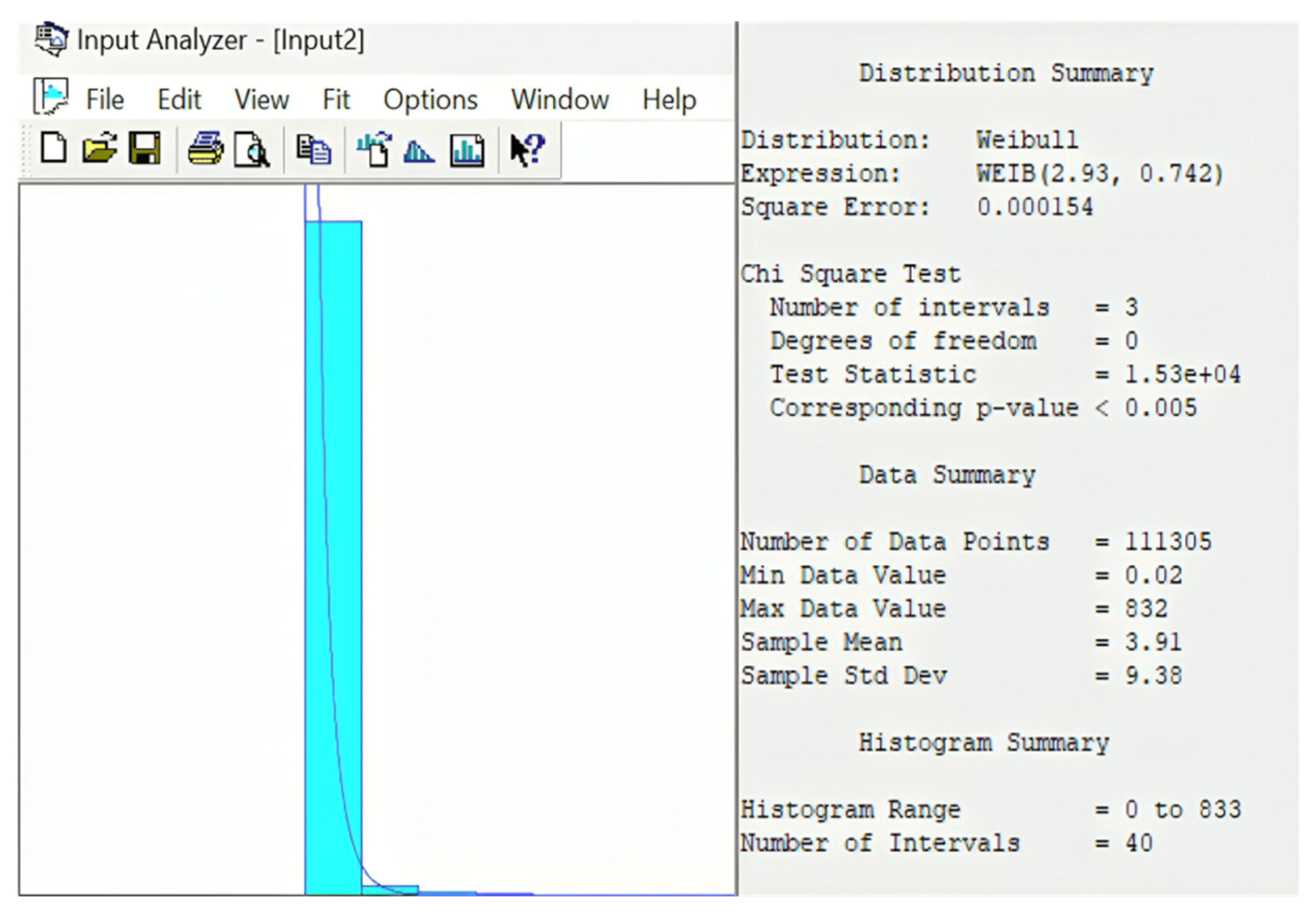Screen dimensions: 1316x917
Task: Open the File menu
Action: click(105, 100)
